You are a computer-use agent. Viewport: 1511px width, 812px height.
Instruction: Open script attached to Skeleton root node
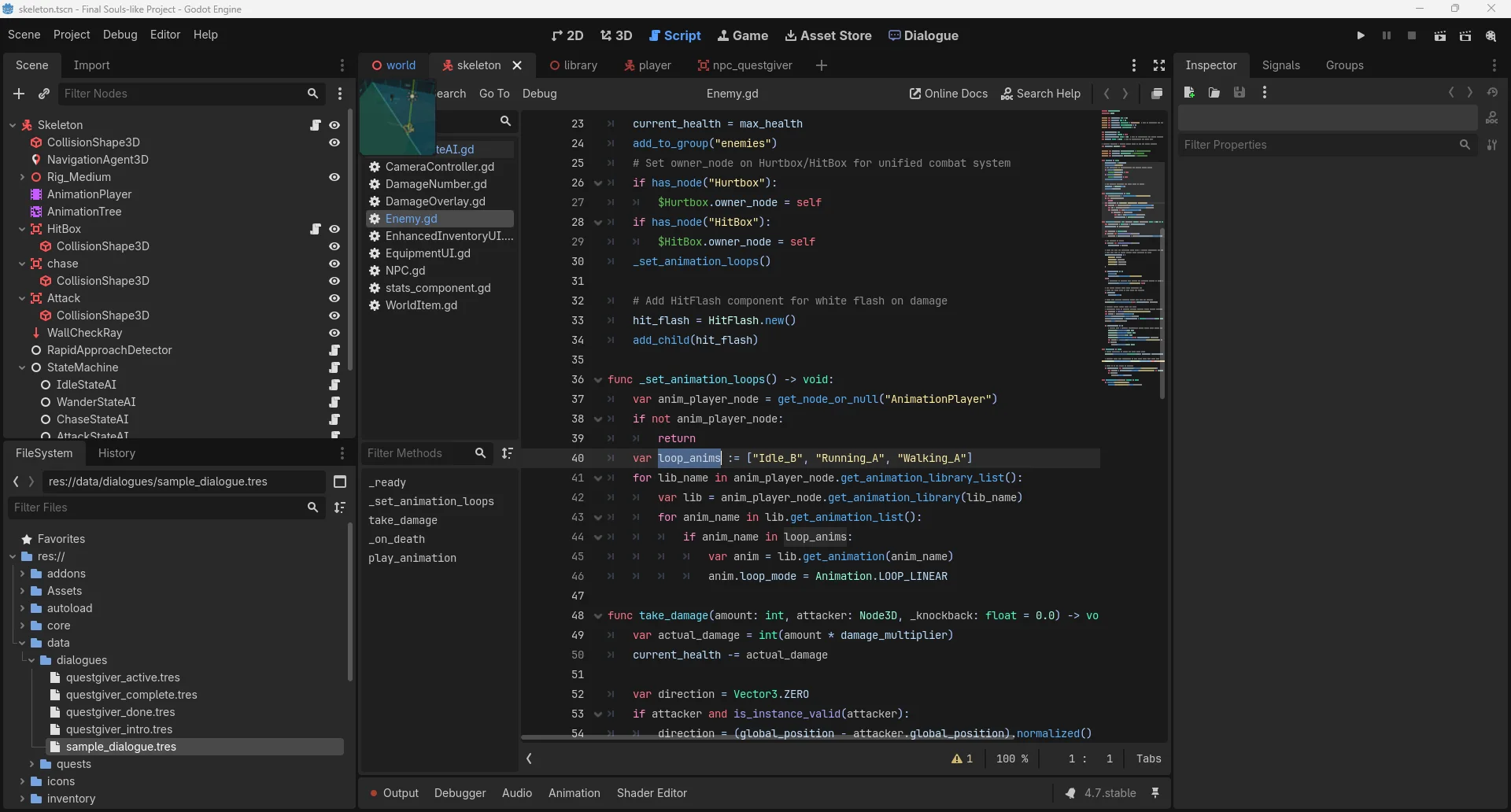[316, 125]
